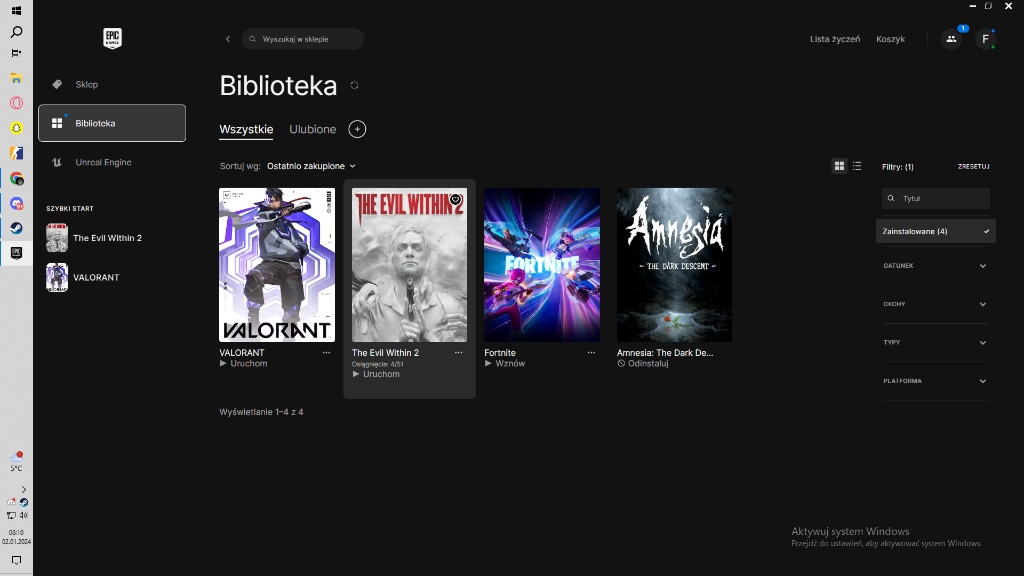This screenshot has height=576, width=1024.
Task: Expand the GATUNEK filter section
Action: pos(935,266)
